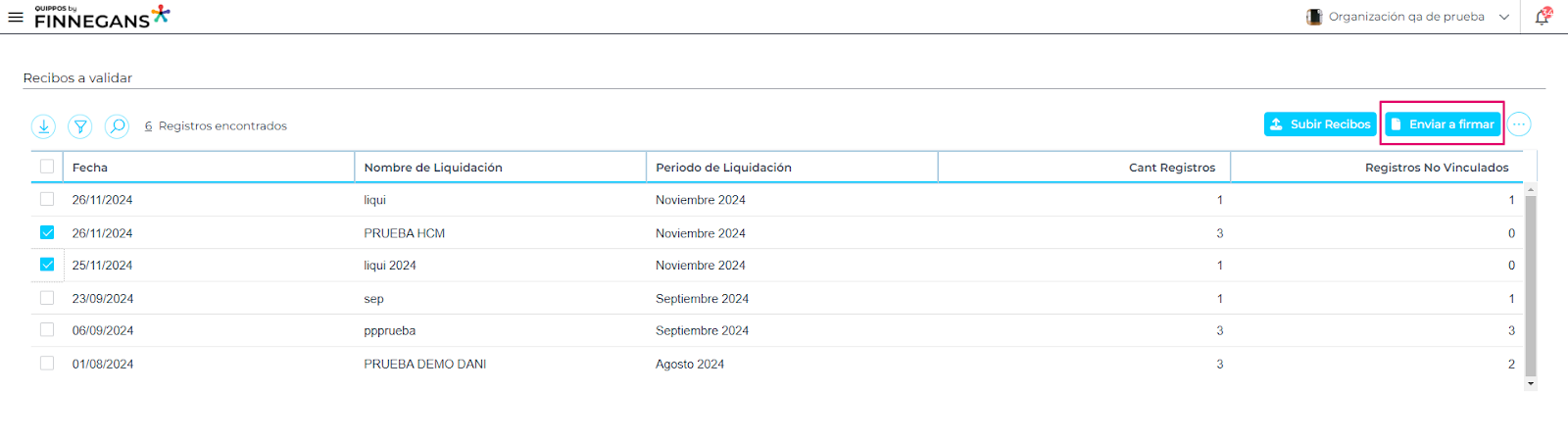The width and height of the screenshot is (1568, 441).
Task: Expand the Organización qa de prueba dropdown
Action: 1504,17
